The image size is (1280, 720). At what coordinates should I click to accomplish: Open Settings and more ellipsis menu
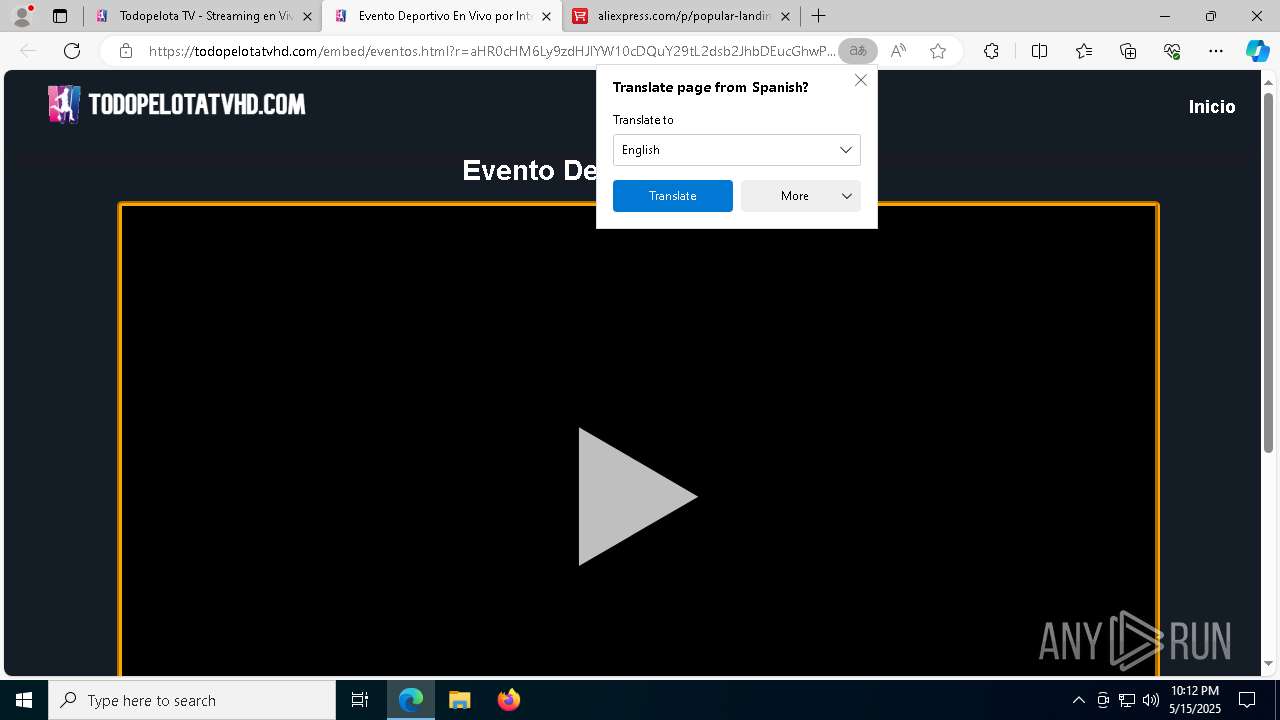click(x=1216, y=51)
